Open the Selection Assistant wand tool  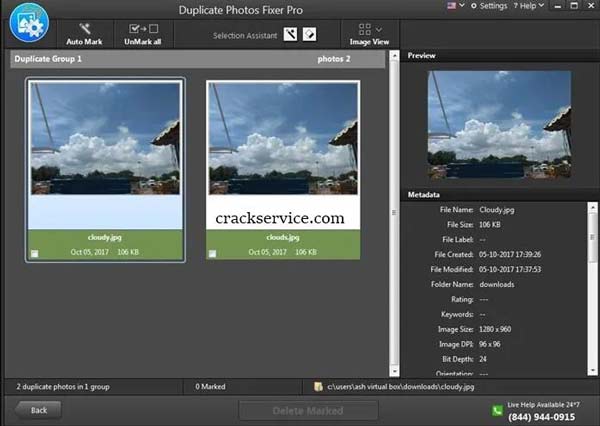pos(290,35)
